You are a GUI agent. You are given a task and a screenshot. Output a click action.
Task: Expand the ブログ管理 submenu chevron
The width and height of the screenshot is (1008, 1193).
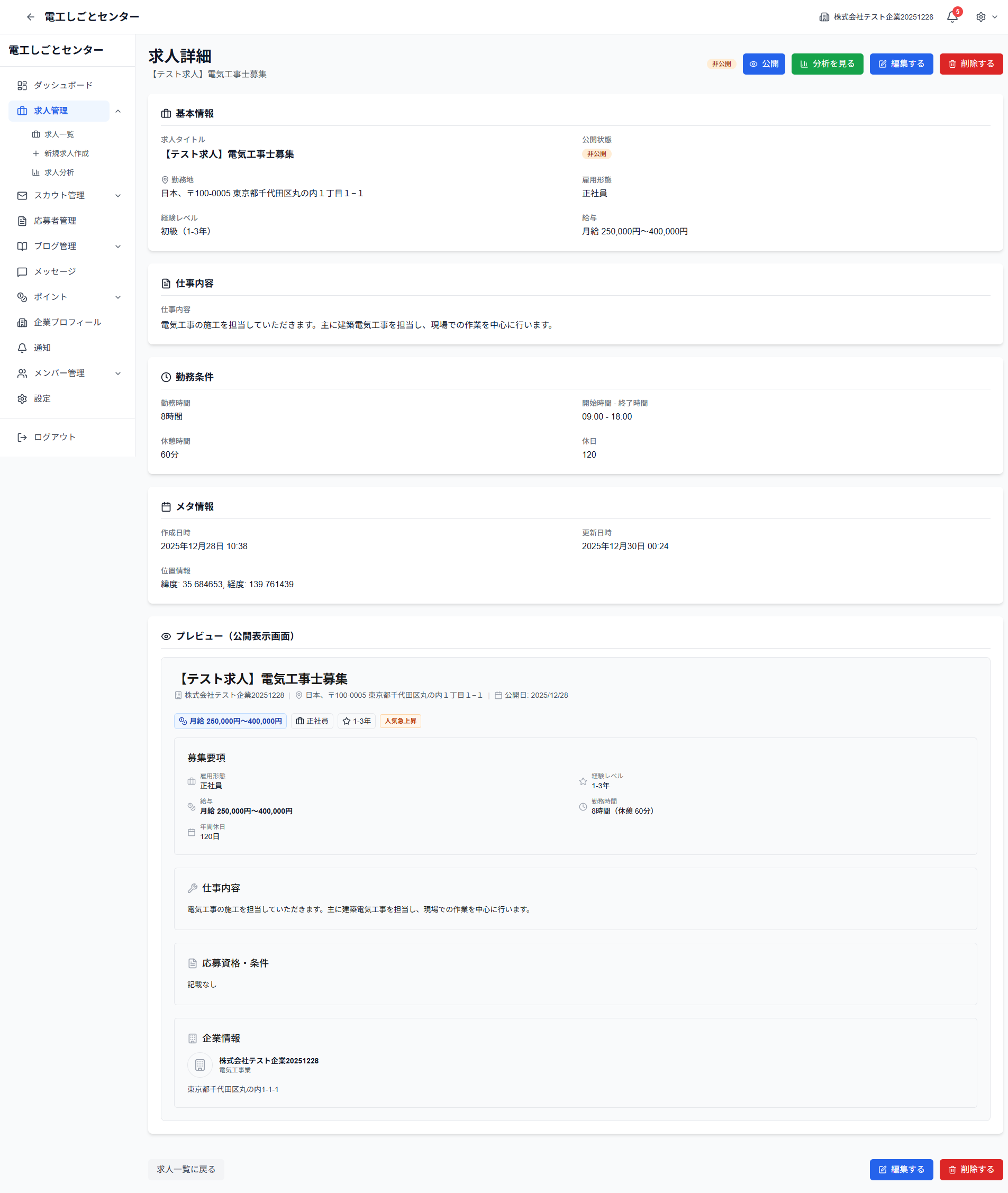[x=119, y=246]
